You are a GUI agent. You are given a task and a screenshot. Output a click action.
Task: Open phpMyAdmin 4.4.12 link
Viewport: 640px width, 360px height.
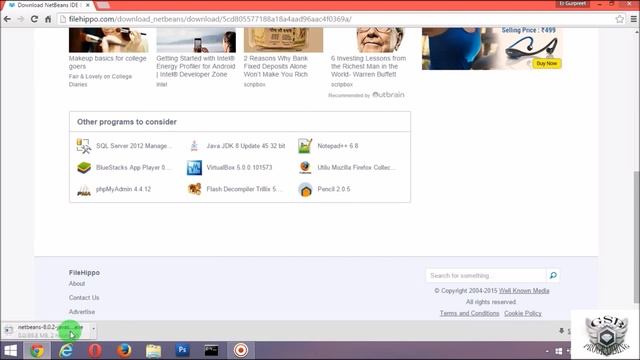123,189
